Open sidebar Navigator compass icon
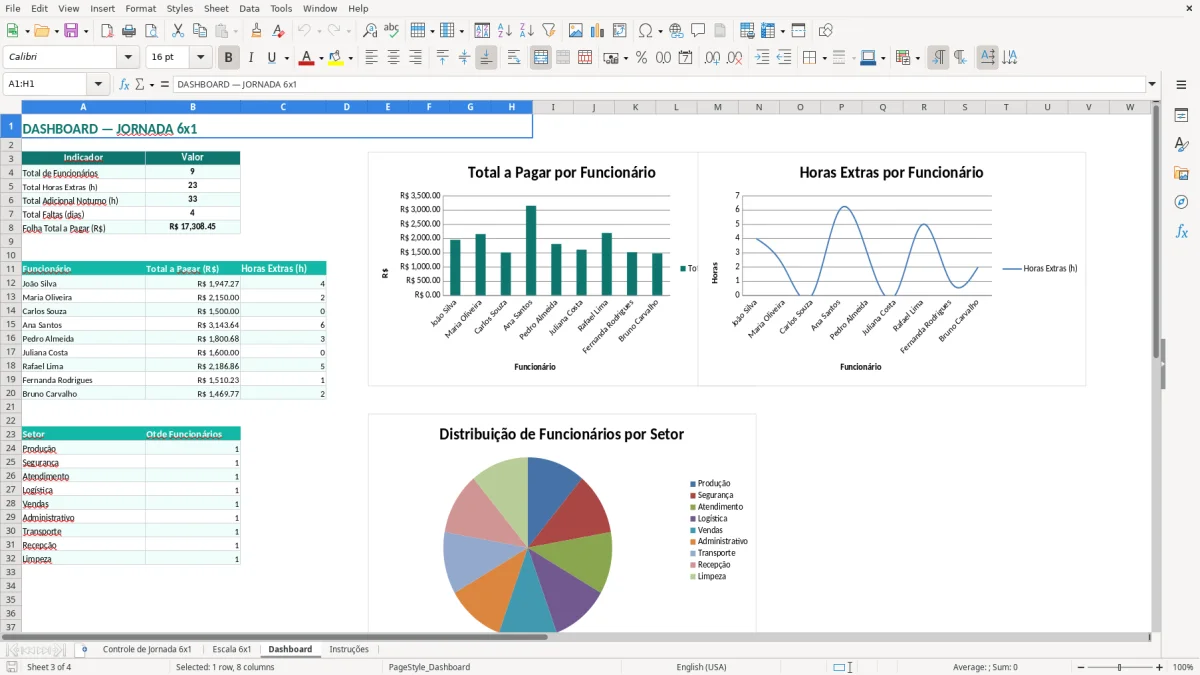 tap(1181, 202)
